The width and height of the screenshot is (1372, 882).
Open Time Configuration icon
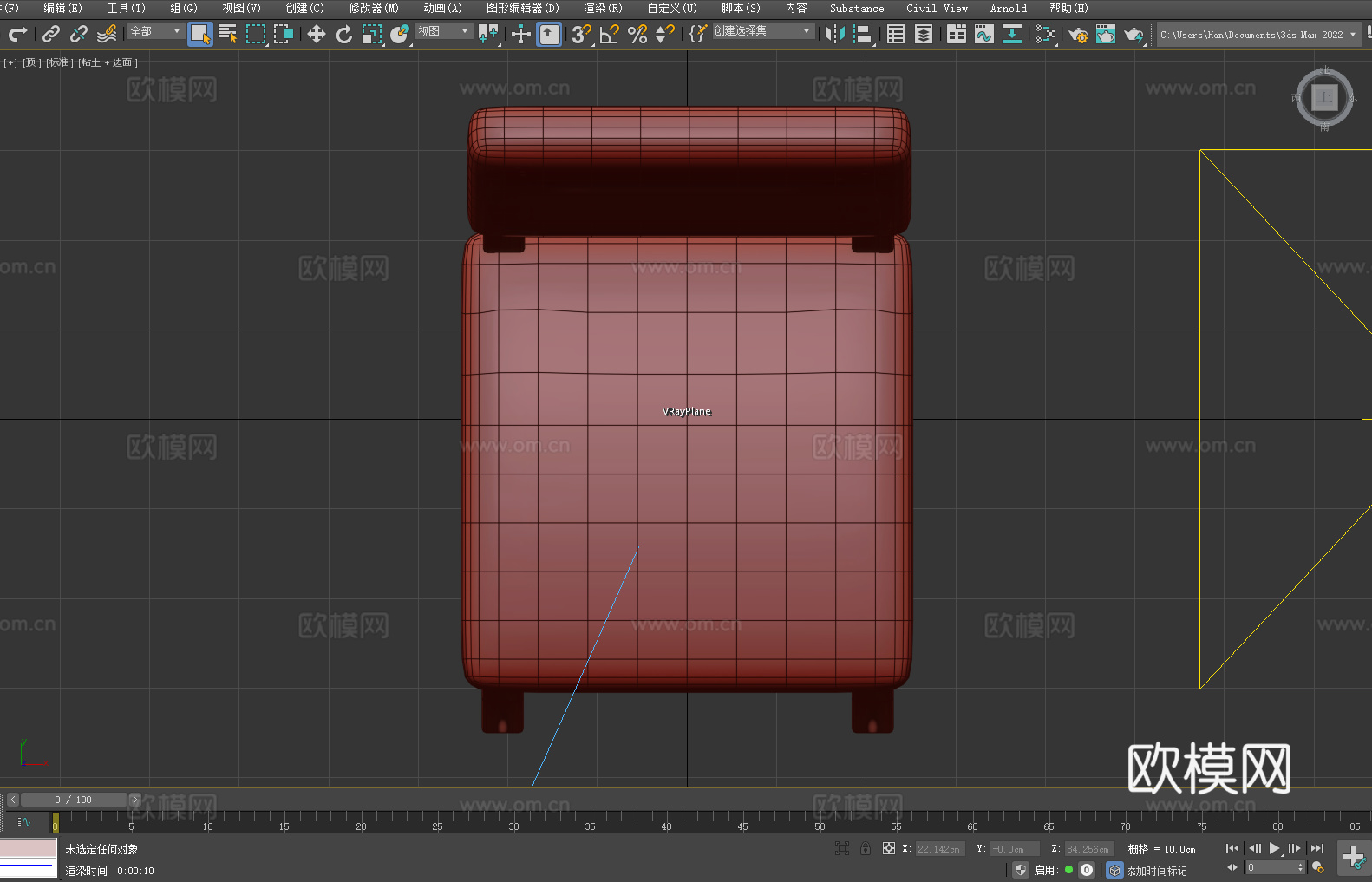click(1318, 867)
